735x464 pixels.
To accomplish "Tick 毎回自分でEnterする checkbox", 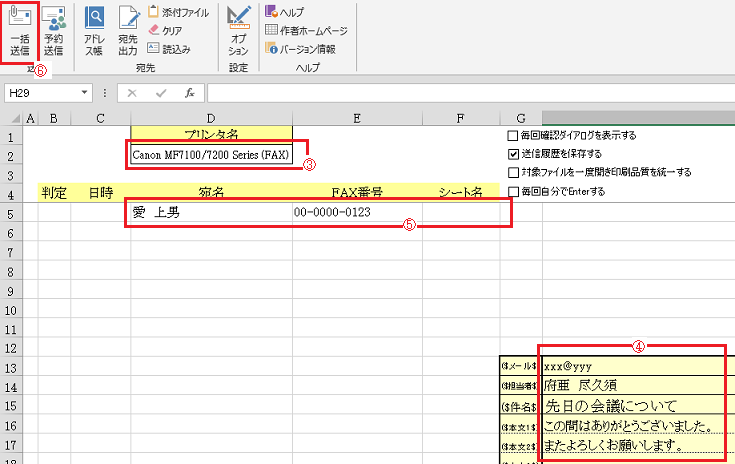I will pos(513,191).
